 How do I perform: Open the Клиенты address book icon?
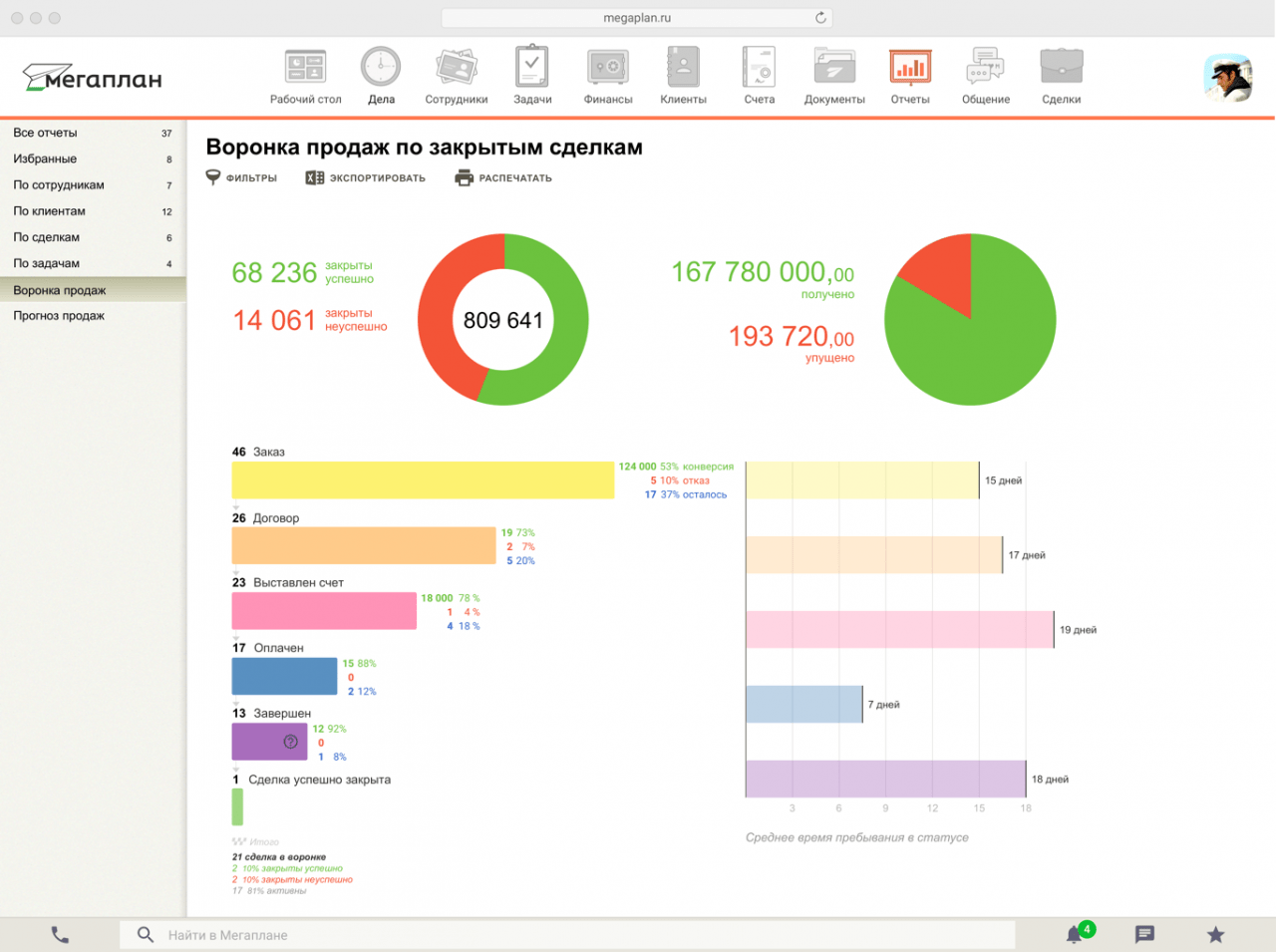(x=683, y=68)
